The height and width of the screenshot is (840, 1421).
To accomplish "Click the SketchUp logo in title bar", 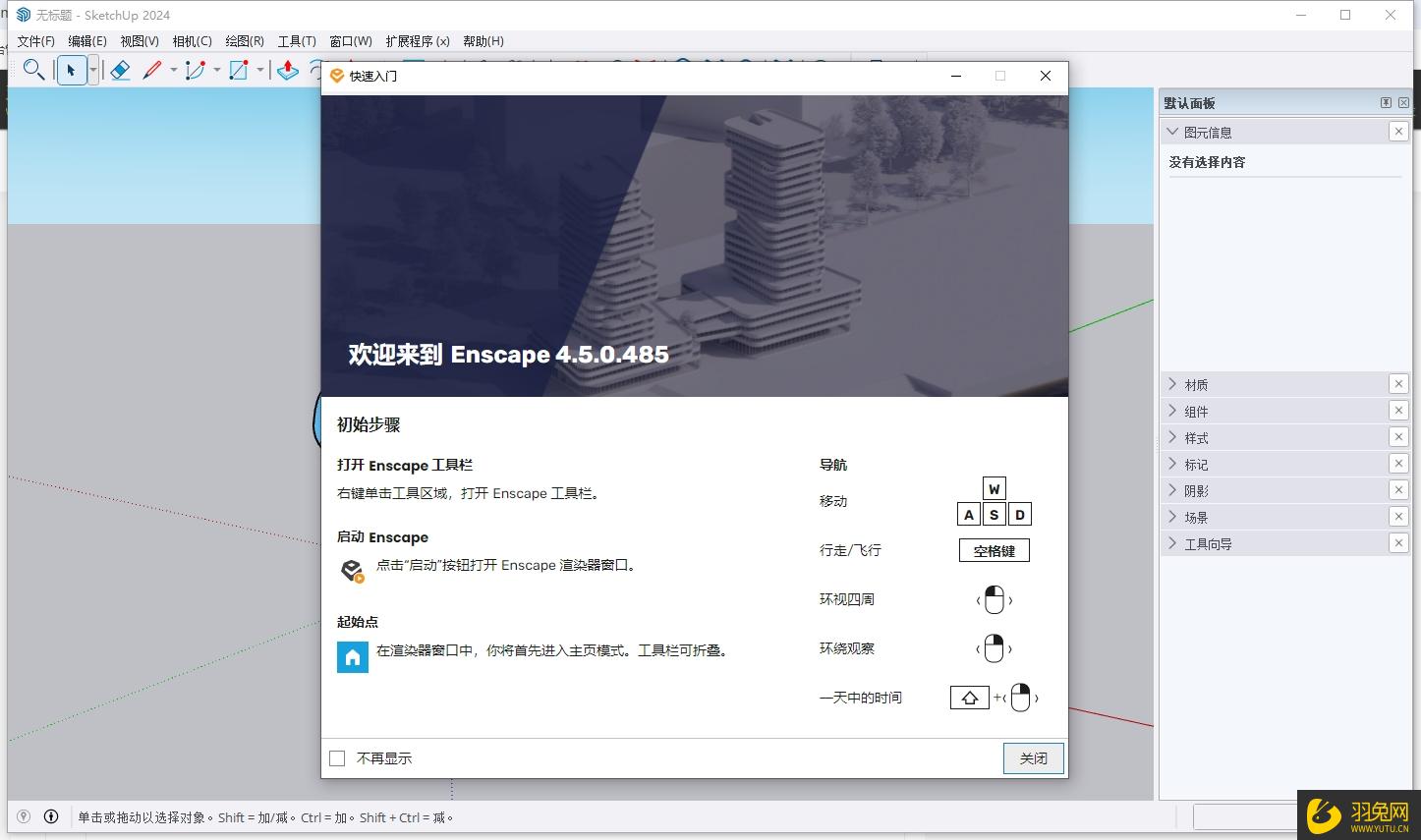I will point(24,15).
